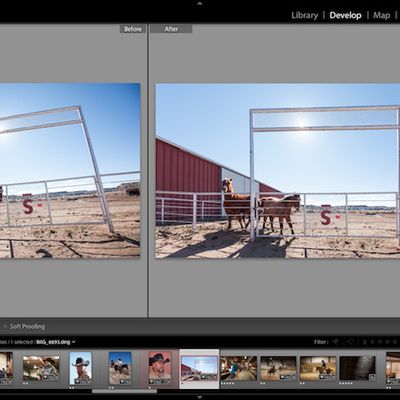Viewport: 400px width, 400px height.
Task: Select the red-tinted cowboy face thumbnail
Action: [160, 368]
